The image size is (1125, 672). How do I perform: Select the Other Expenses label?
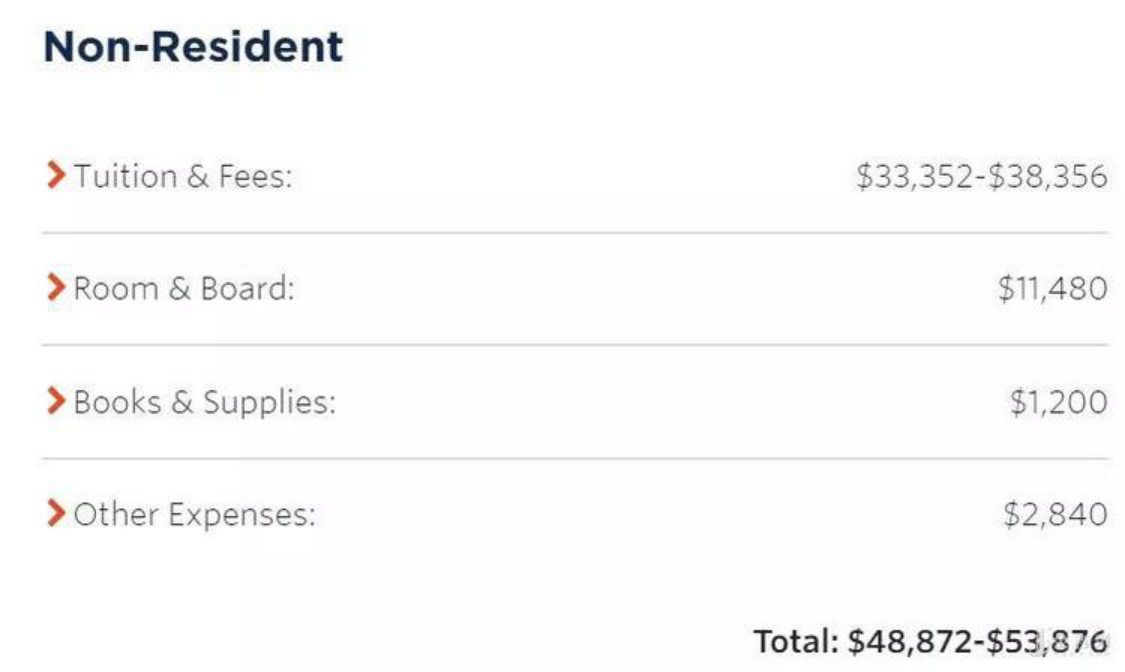pyautogui.click(x=195, y=516)
